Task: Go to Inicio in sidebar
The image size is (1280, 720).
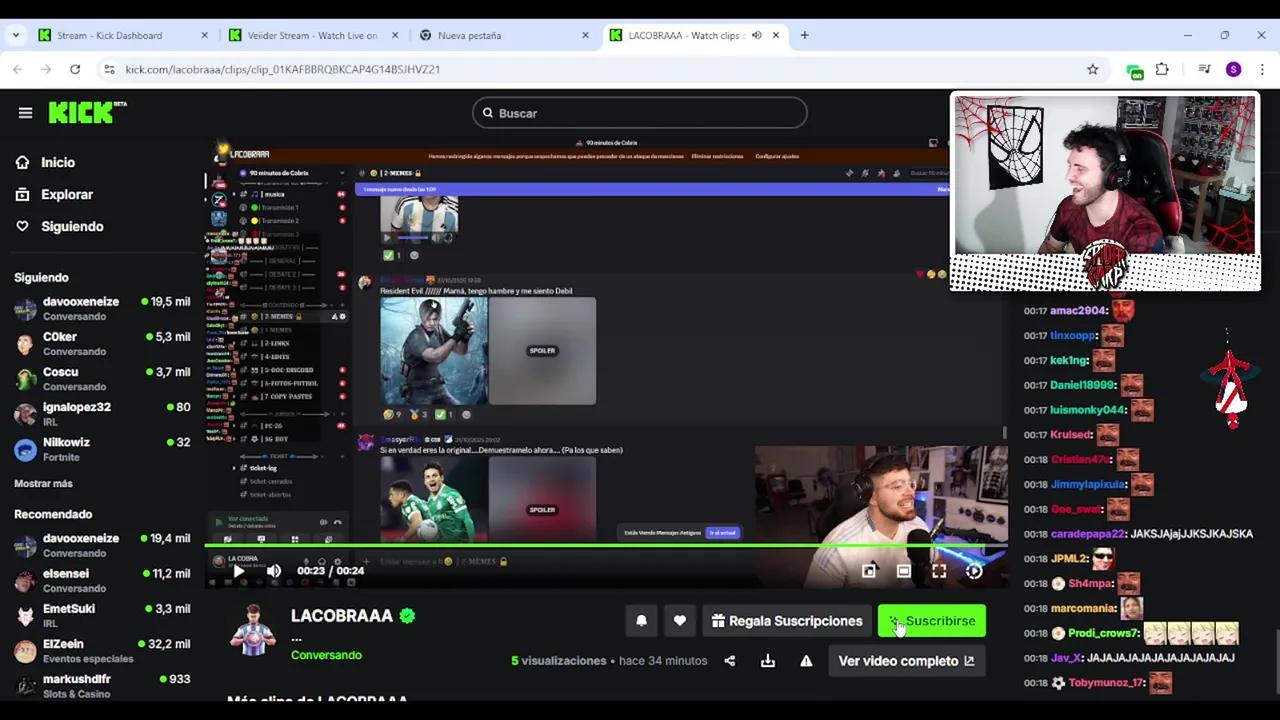Action: click(x=58, y=162)
